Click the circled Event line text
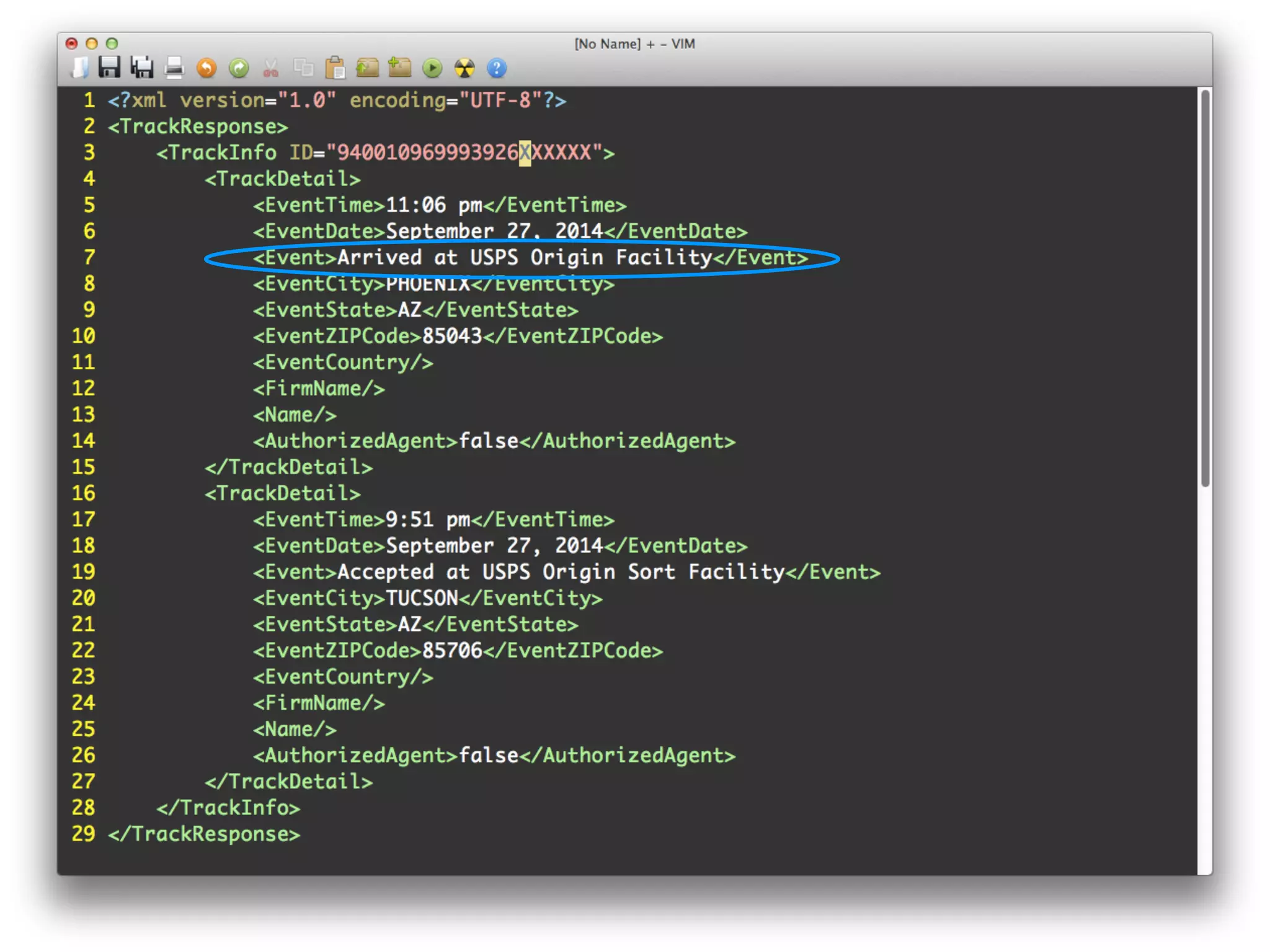The height and width of the screenshot is (952, 1270). click(x=524, y=257)
